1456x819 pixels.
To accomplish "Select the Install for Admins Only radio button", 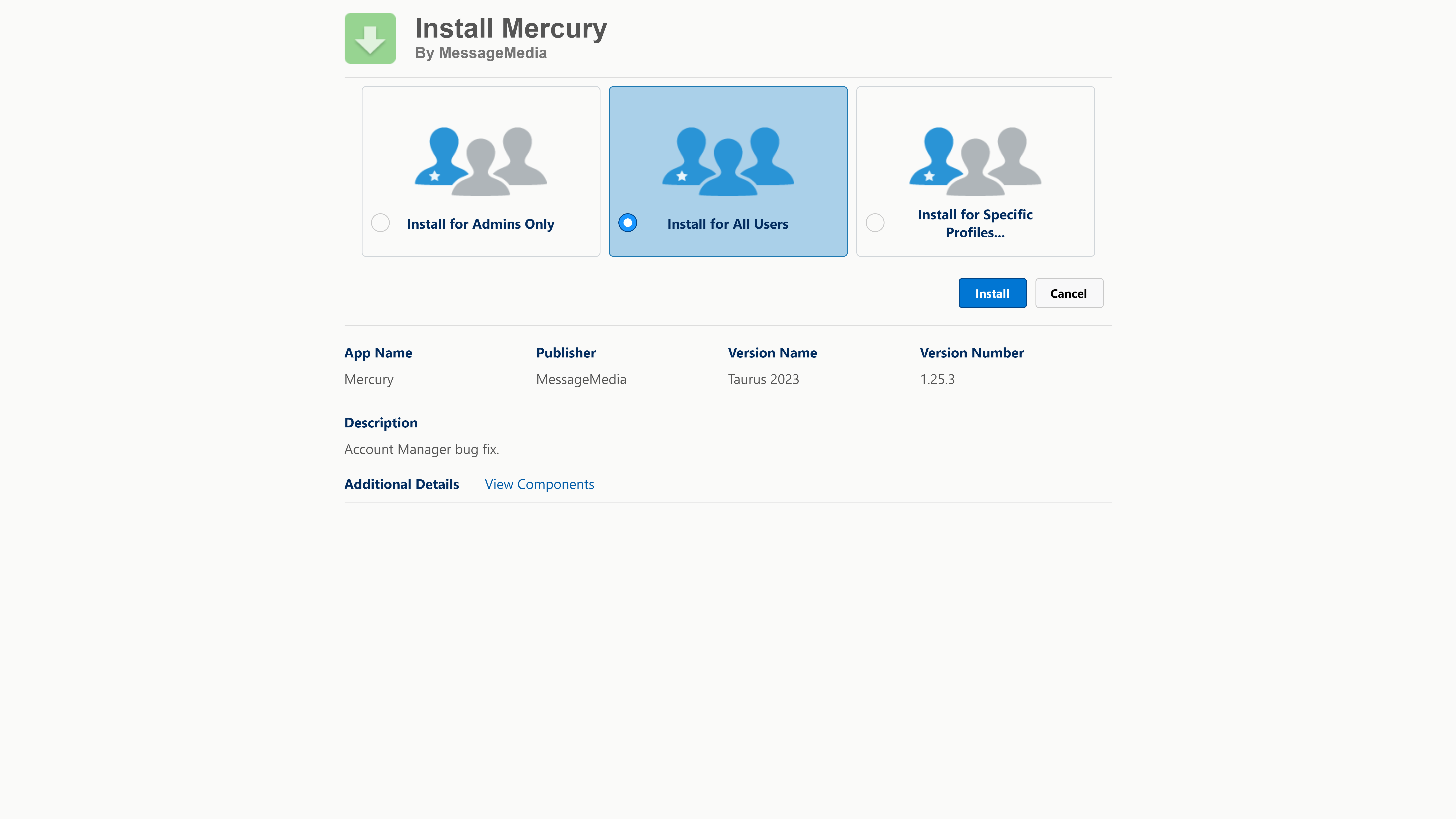I will (x=380, y=223).
